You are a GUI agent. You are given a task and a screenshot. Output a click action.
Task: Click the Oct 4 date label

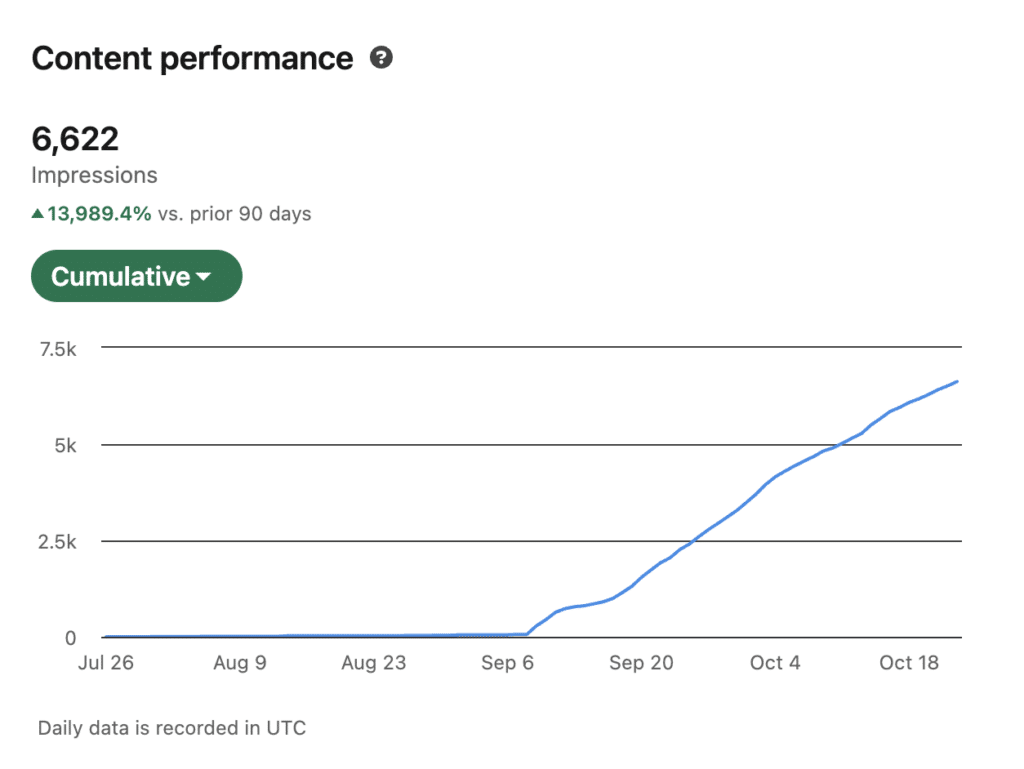pyautogui.click(x=775, y=663)
